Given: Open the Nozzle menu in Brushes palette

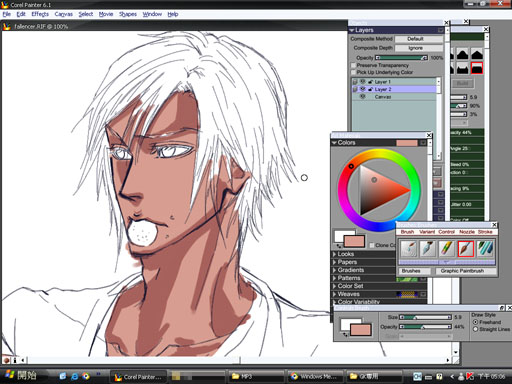Looking at the screenshot, I should click(x=467, y=232).
